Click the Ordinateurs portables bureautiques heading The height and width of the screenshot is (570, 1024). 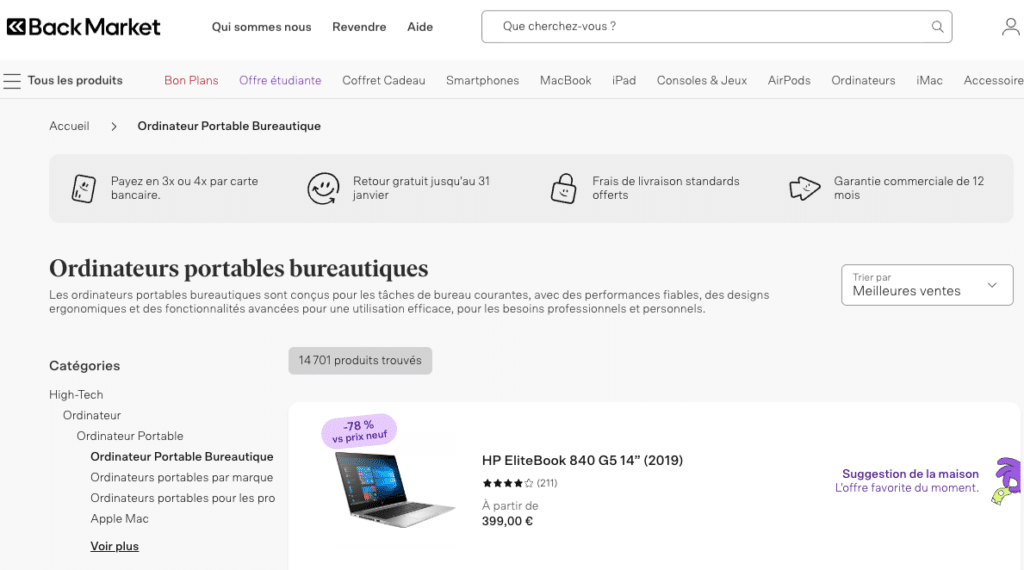pos(239,268)
